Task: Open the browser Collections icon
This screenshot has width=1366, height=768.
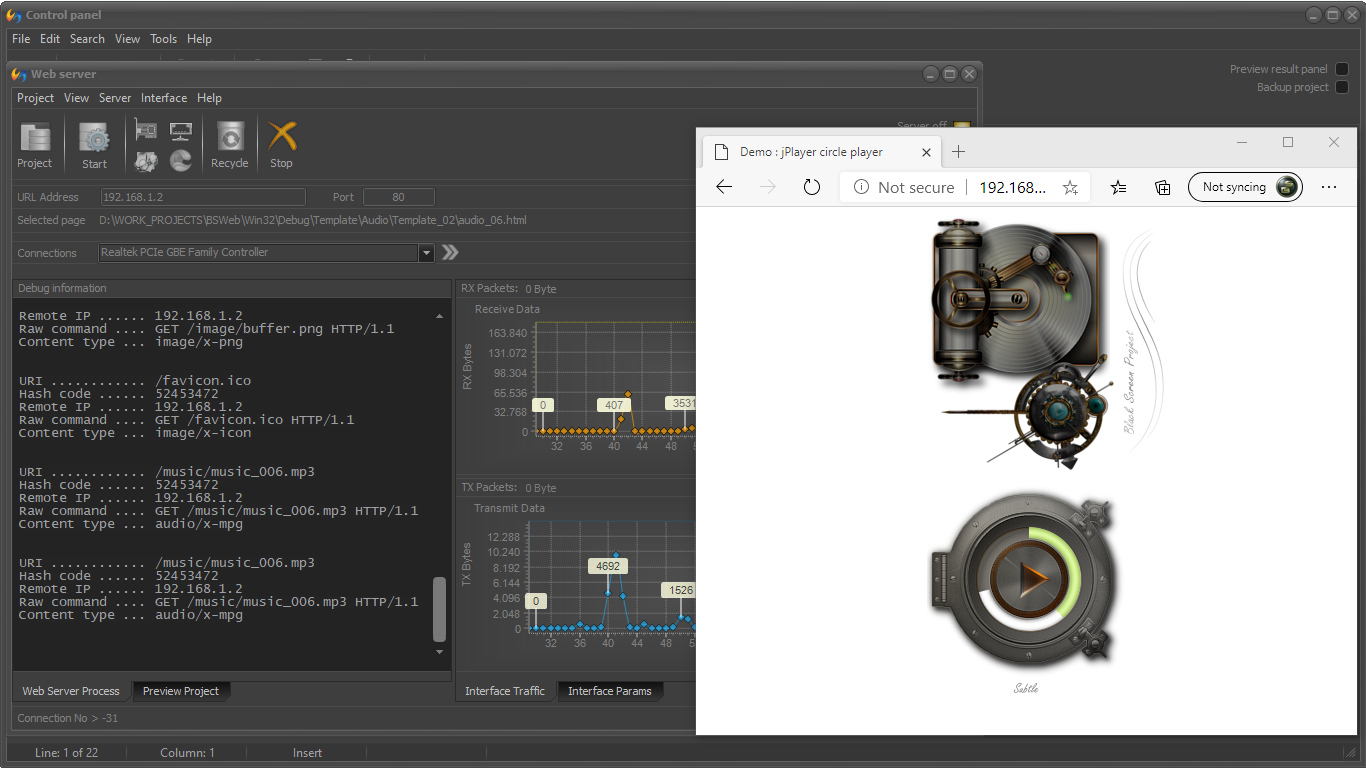Action: click(1163, 187)
